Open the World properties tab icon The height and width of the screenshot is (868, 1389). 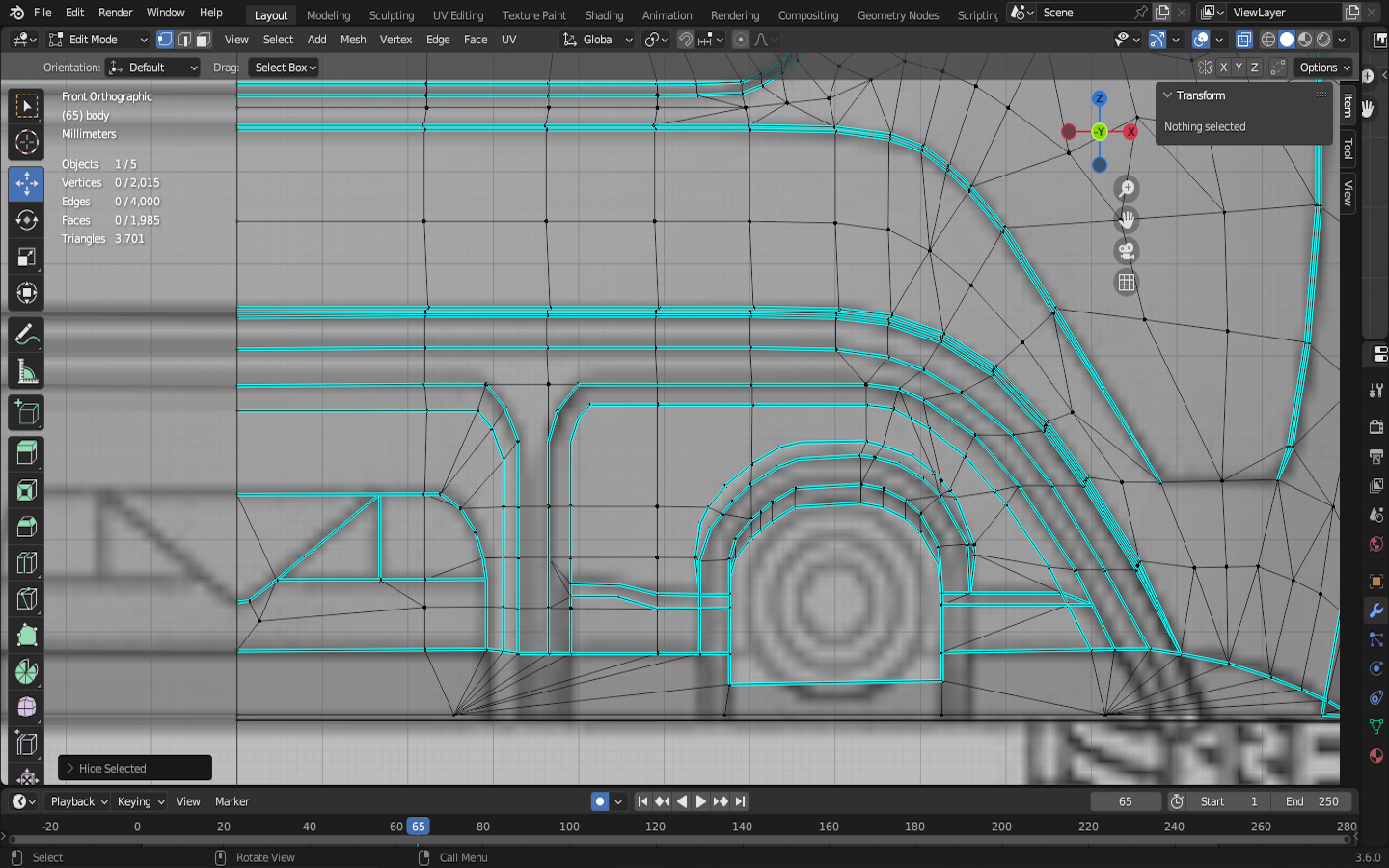click(x=1376, y=544)
